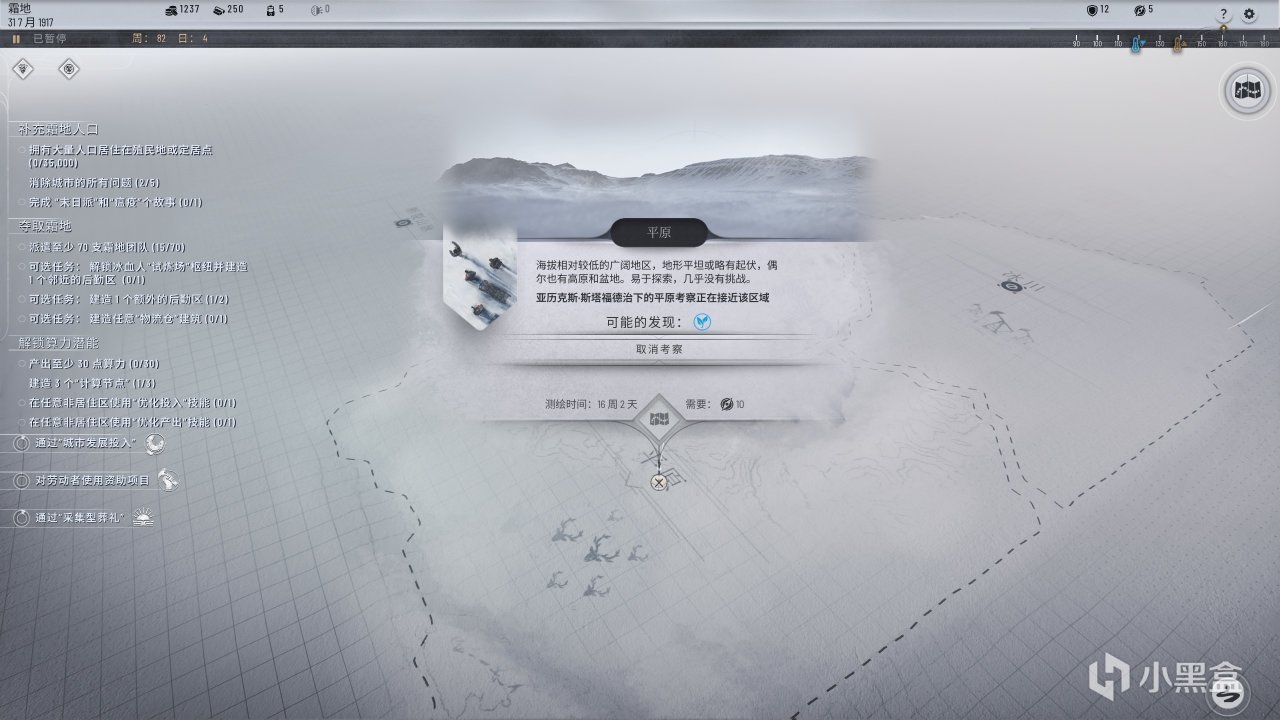Image resolution: width=1280 pixels, height=720 pixels.
Task: Open the settings gear menu
Action: pyautogui.click(x=1249, y=14)
